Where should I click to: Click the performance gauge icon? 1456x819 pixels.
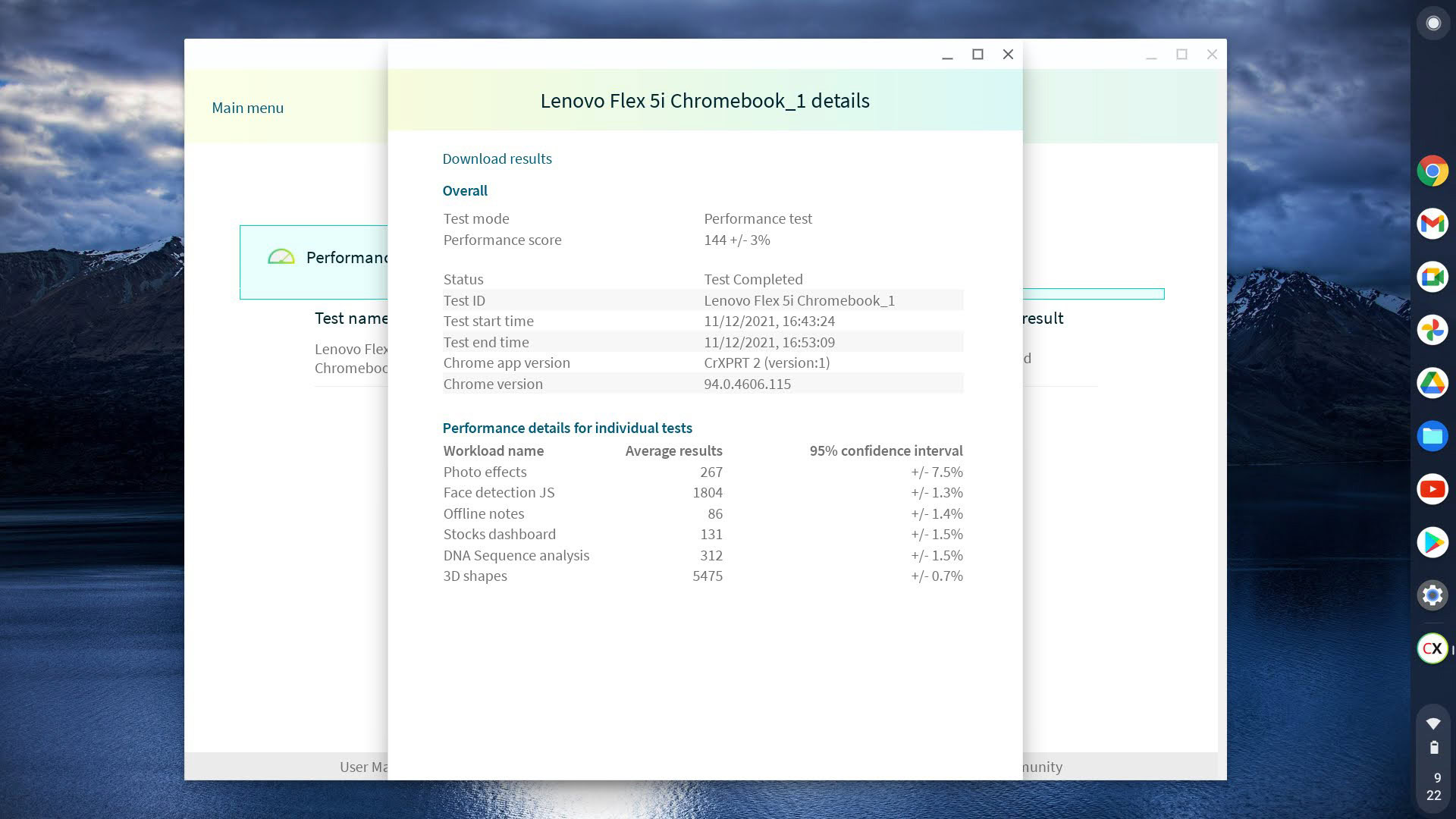point(281,258)
